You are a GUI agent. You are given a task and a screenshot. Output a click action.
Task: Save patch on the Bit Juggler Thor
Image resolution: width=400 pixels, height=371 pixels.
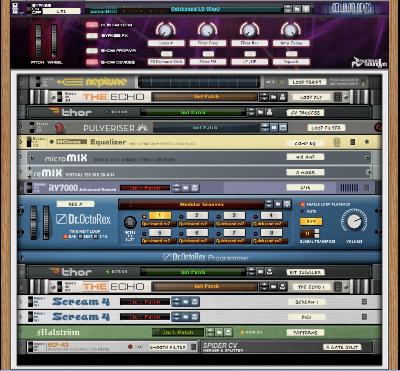point(269,272)
